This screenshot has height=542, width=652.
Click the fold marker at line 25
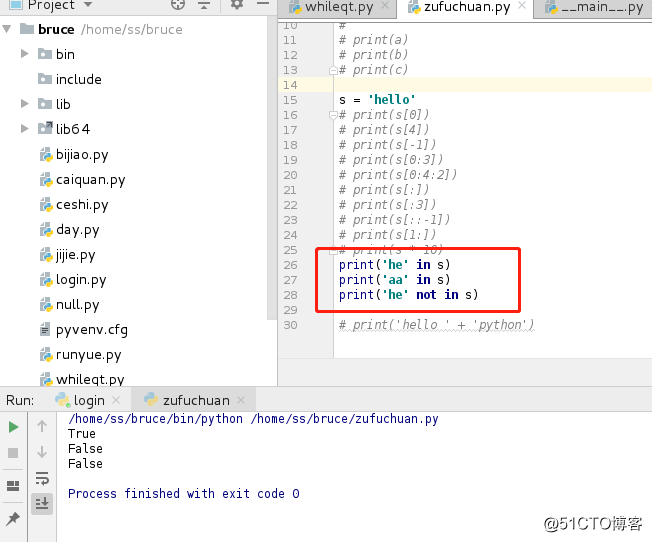pyautogui.click(x=333, y=250)
